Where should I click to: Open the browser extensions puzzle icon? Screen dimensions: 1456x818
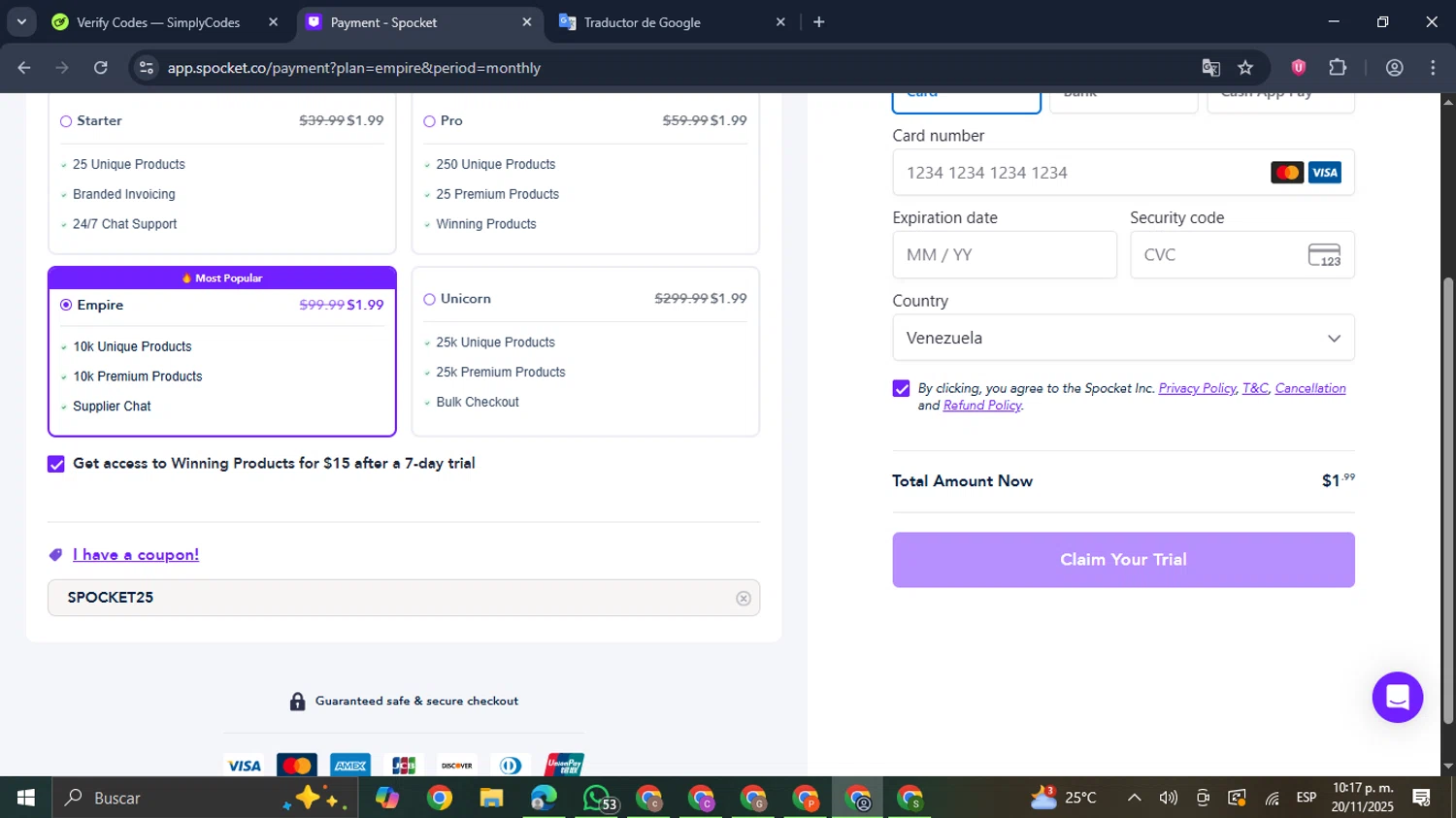(x=1338, y=67)
